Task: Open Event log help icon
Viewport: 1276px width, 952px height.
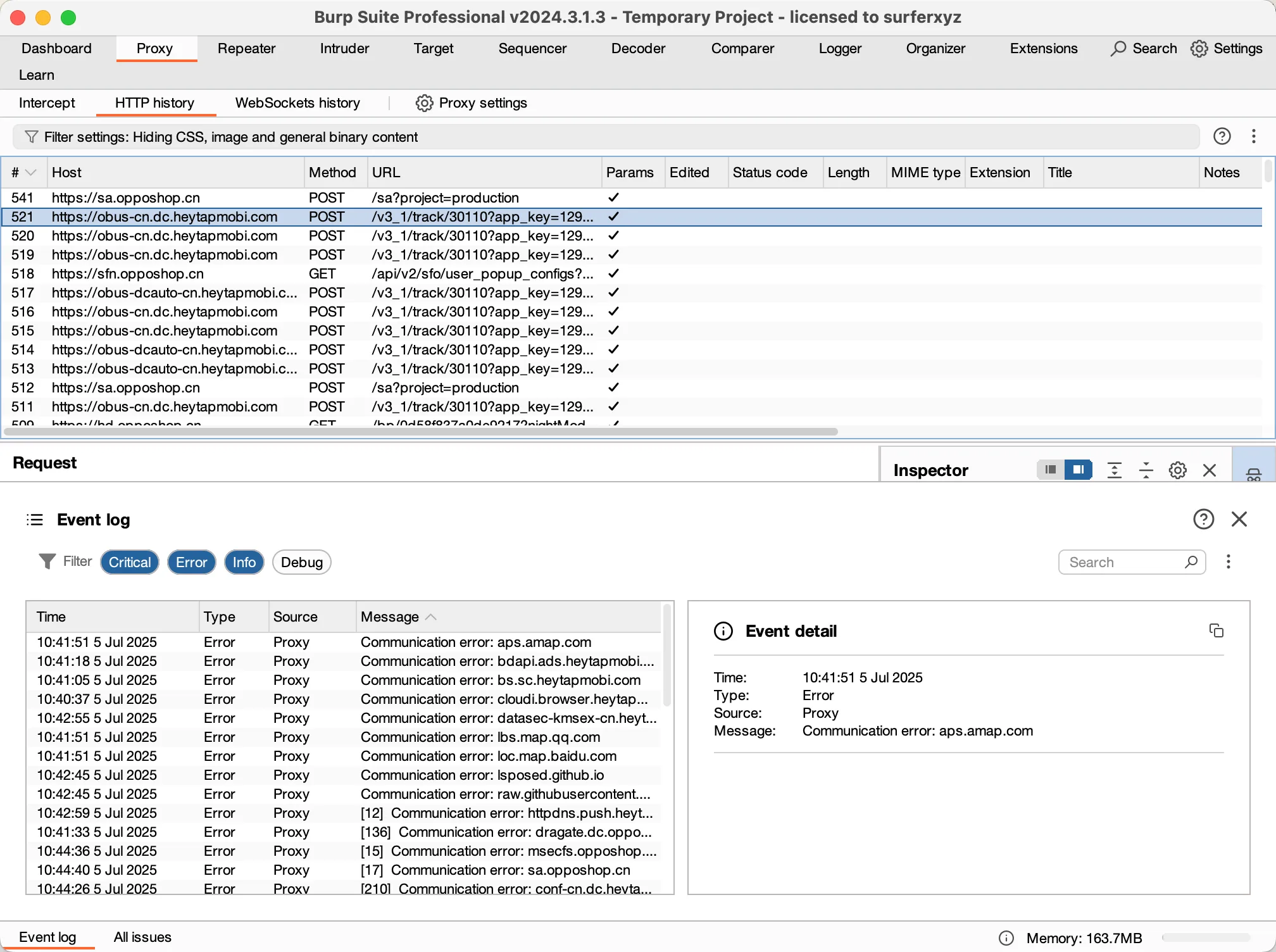Action: pos(1203,519)
